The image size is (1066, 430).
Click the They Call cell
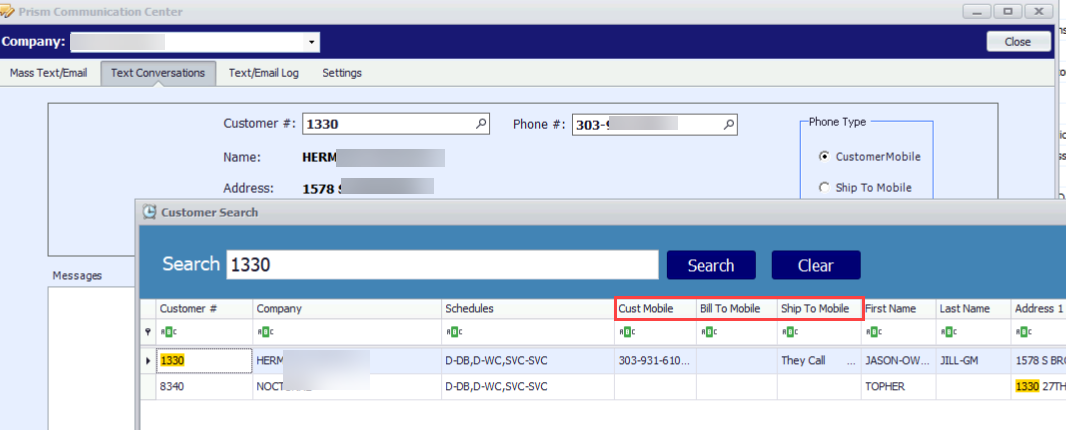(819, 361)
